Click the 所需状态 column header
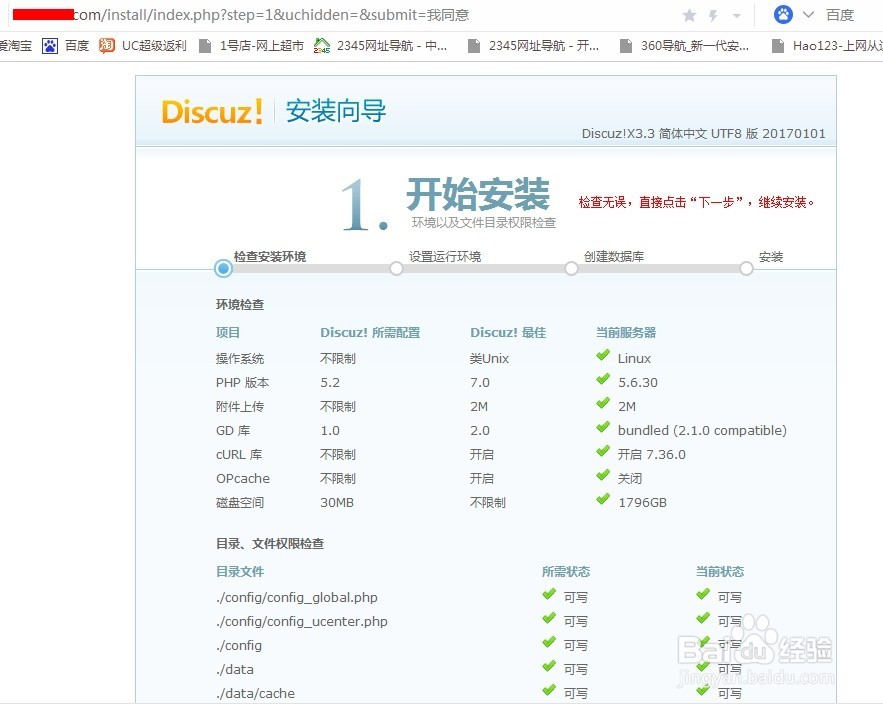The image size is (883, 708). click(x=566, y=572)
